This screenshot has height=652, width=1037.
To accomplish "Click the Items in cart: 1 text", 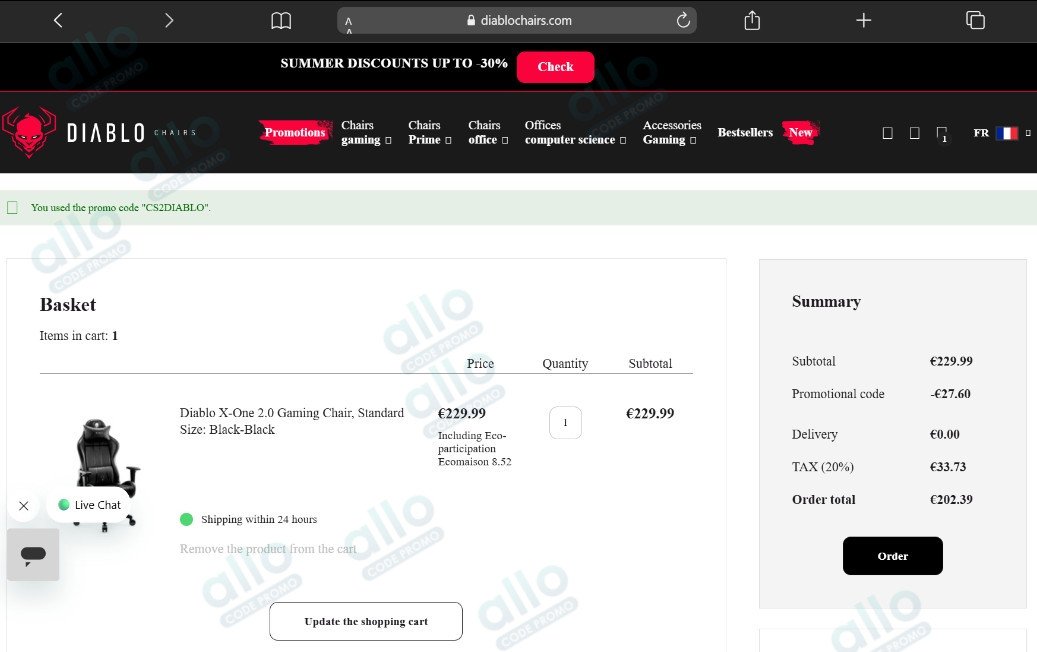I will coord(79,336).
